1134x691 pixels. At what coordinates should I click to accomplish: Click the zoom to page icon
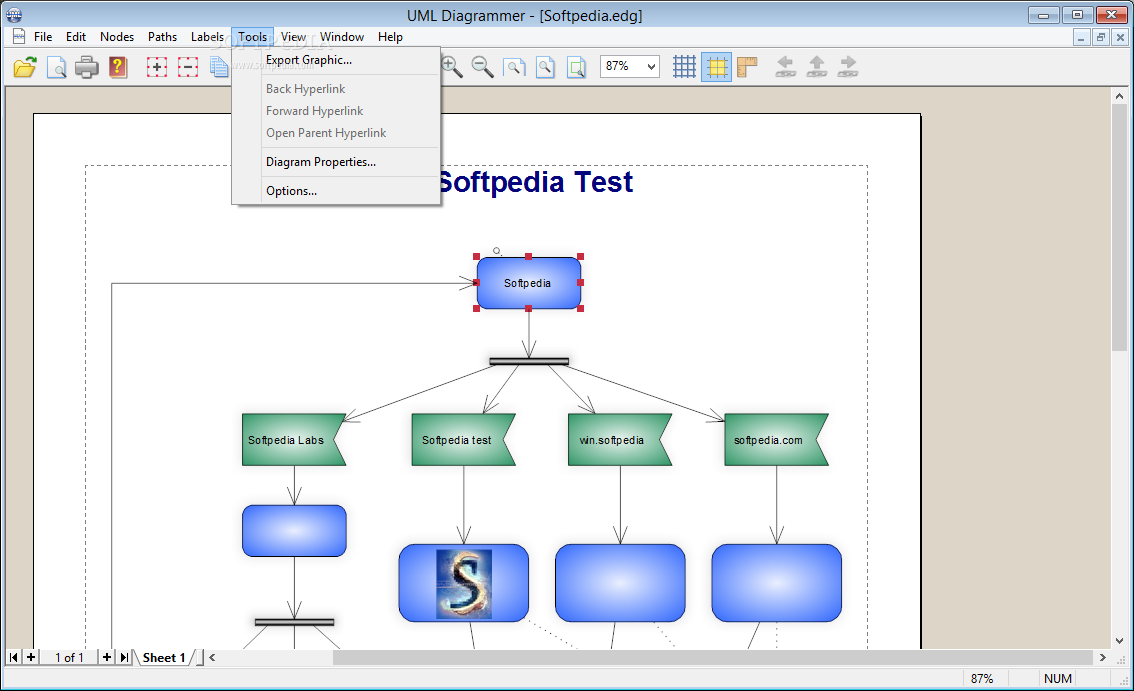pos(545,67)
